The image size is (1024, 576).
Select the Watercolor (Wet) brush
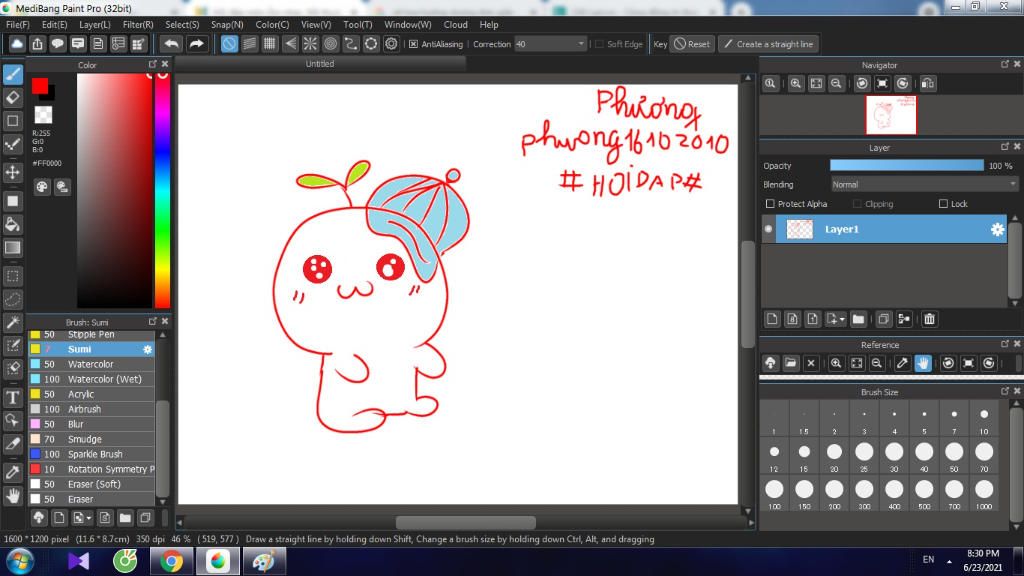coord(92,379)
